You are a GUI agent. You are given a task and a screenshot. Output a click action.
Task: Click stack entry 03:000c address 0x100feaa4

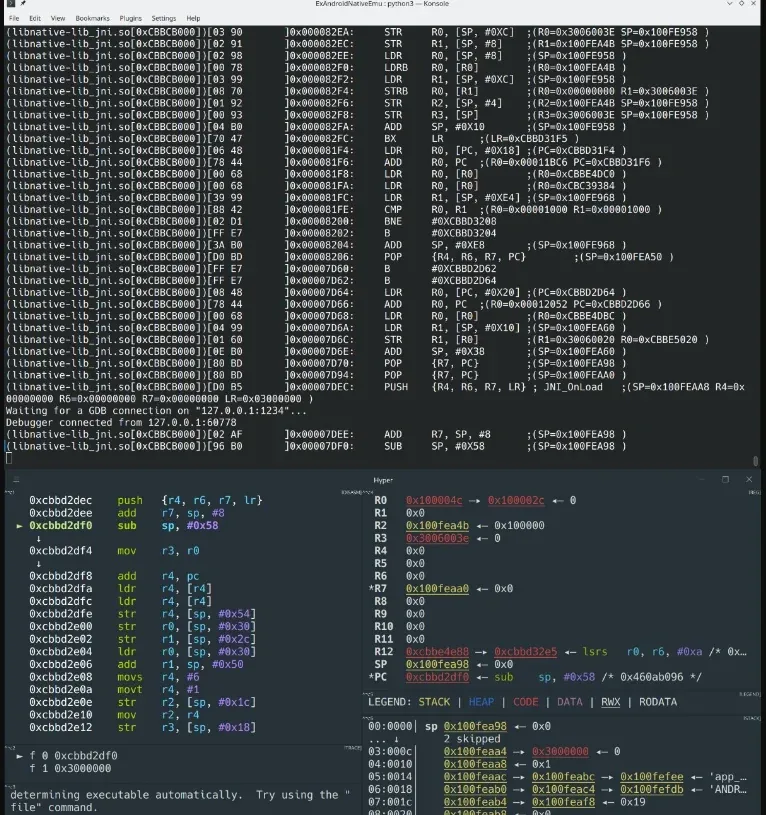[x=475, y=752]
